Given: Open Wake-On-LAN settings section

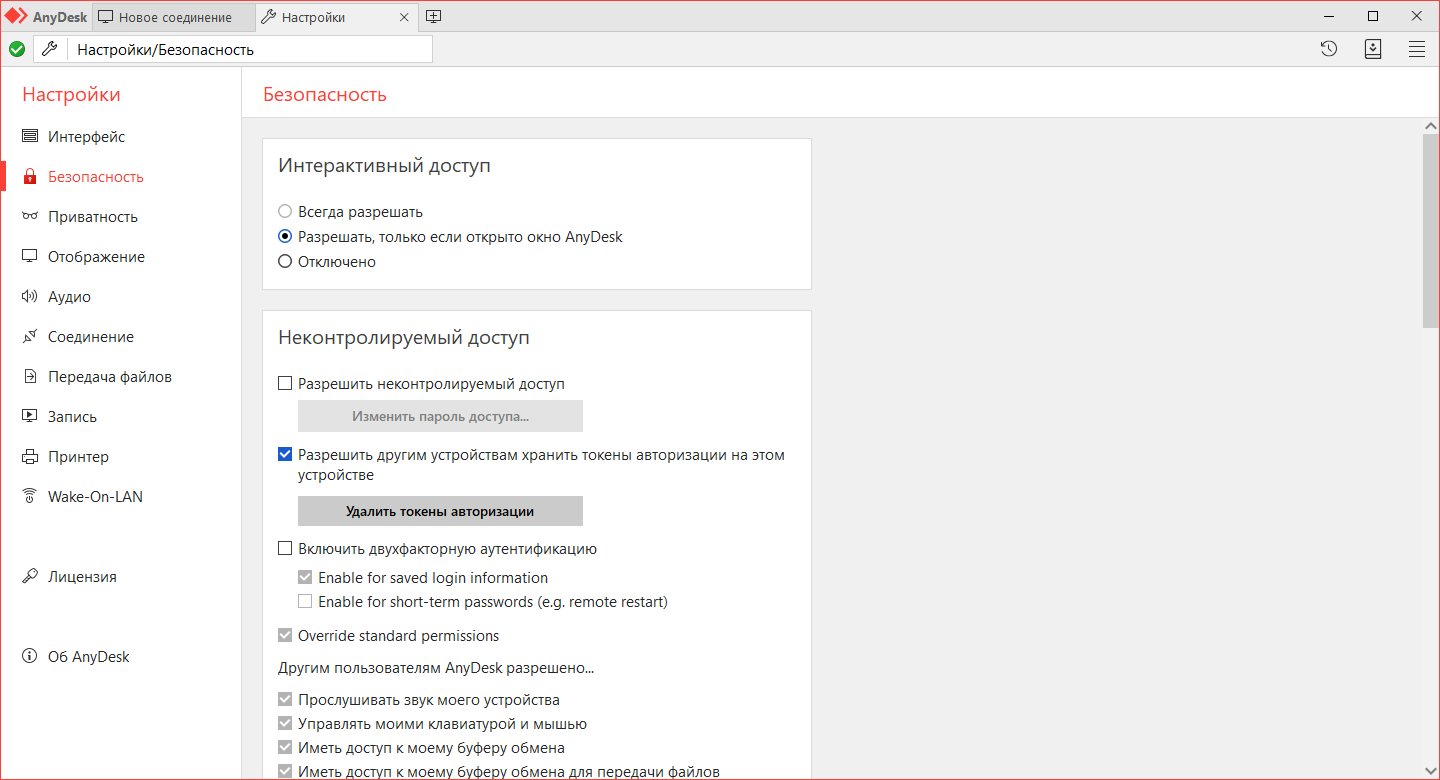Looking at the screenshot, I should tap(120, 497).
